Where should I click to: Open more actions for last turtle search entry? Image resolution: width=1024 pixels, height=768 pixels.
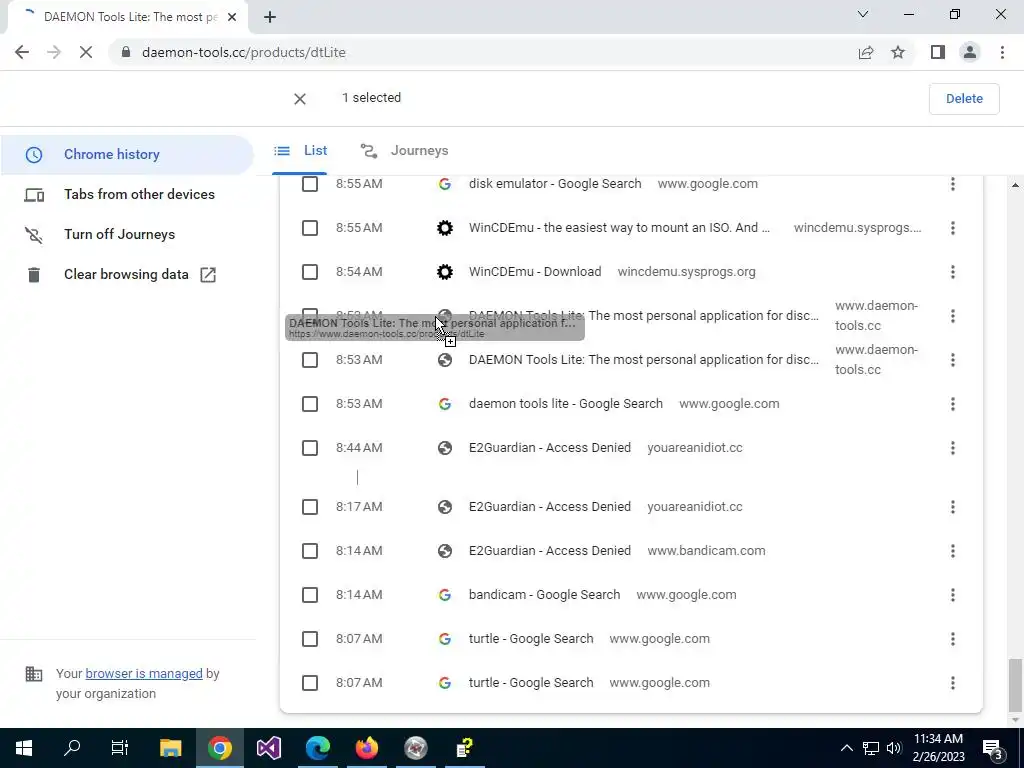point(953,683)
